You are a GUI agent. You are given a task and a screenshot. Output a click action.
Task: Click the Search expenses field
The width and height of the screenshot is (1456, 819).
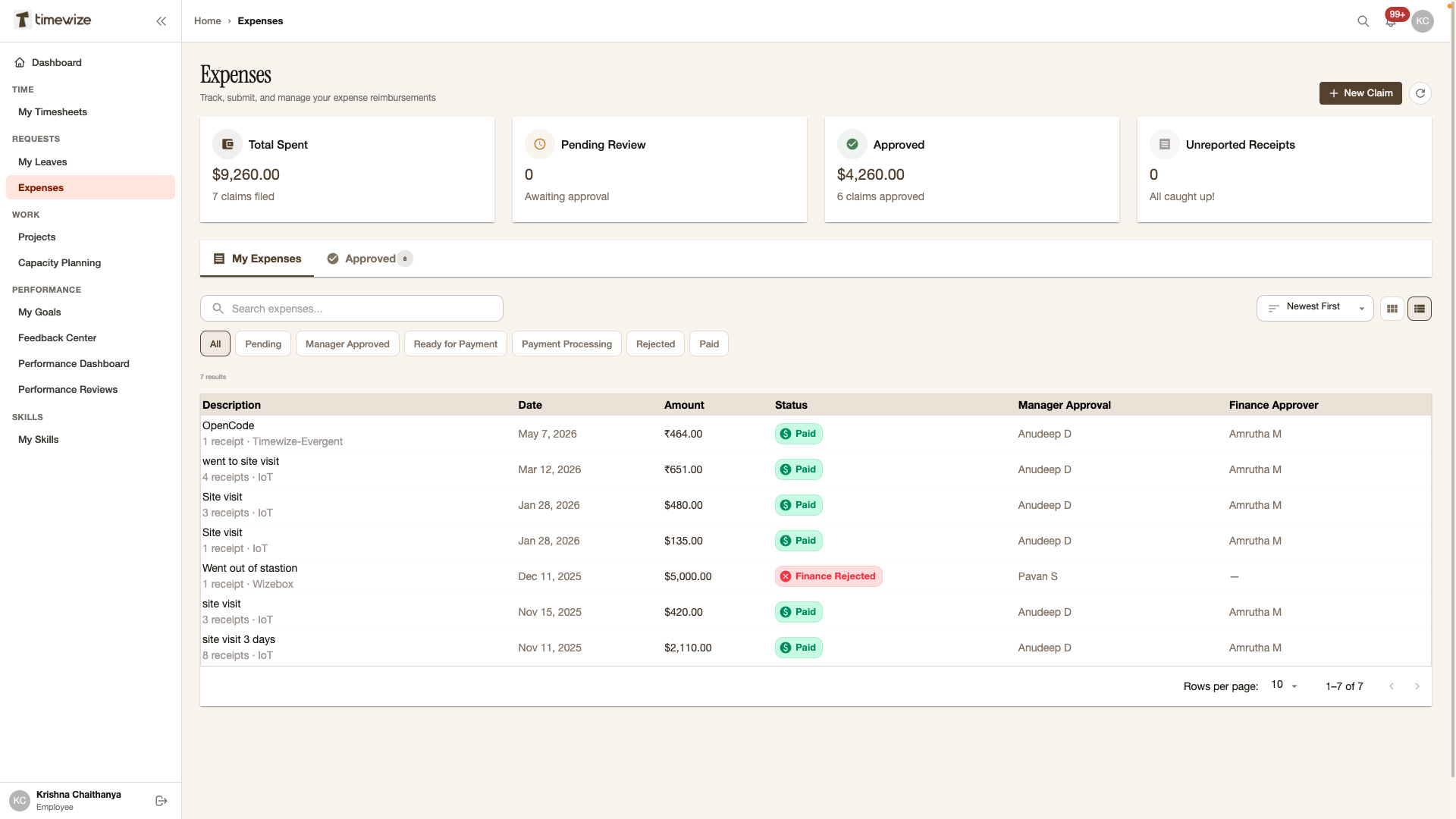[x=352, y=309]
